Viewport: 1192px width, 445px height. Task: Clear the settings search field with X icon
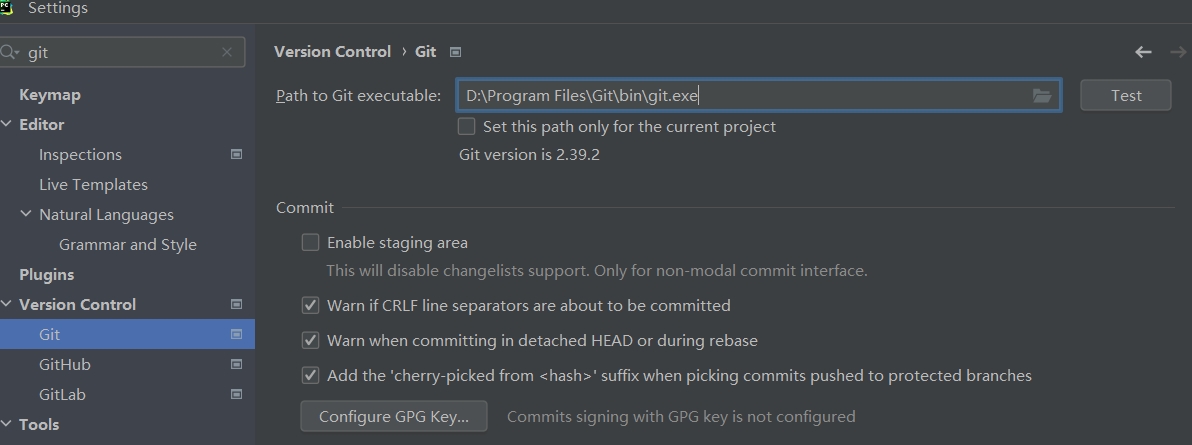point(227,53)
